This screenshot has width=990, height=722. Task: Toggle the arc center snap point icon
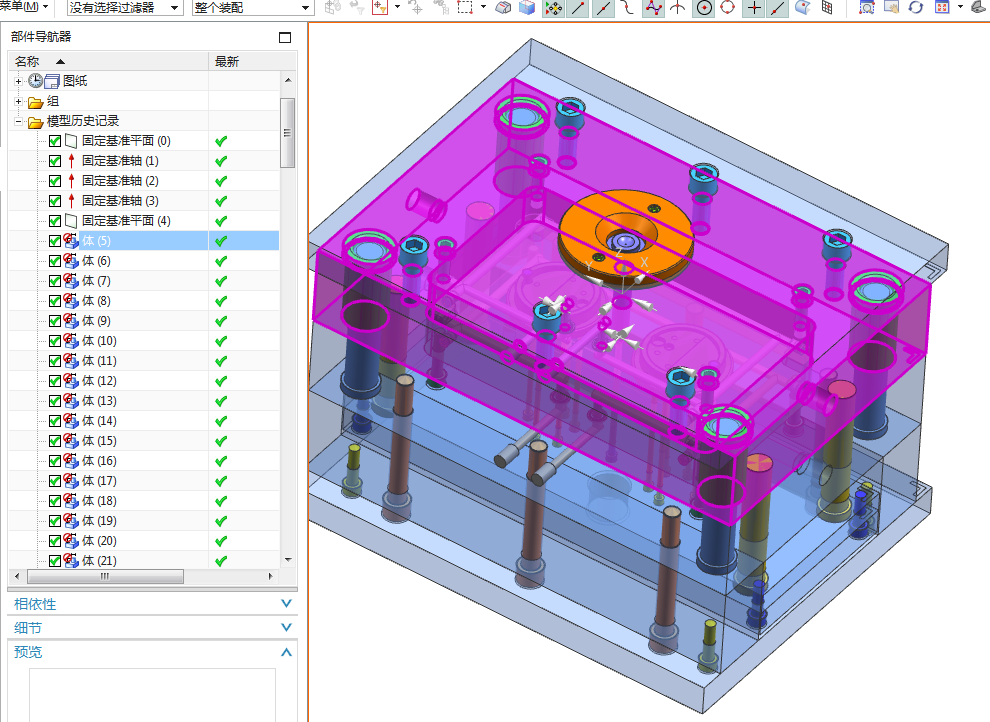coord(703,8)
